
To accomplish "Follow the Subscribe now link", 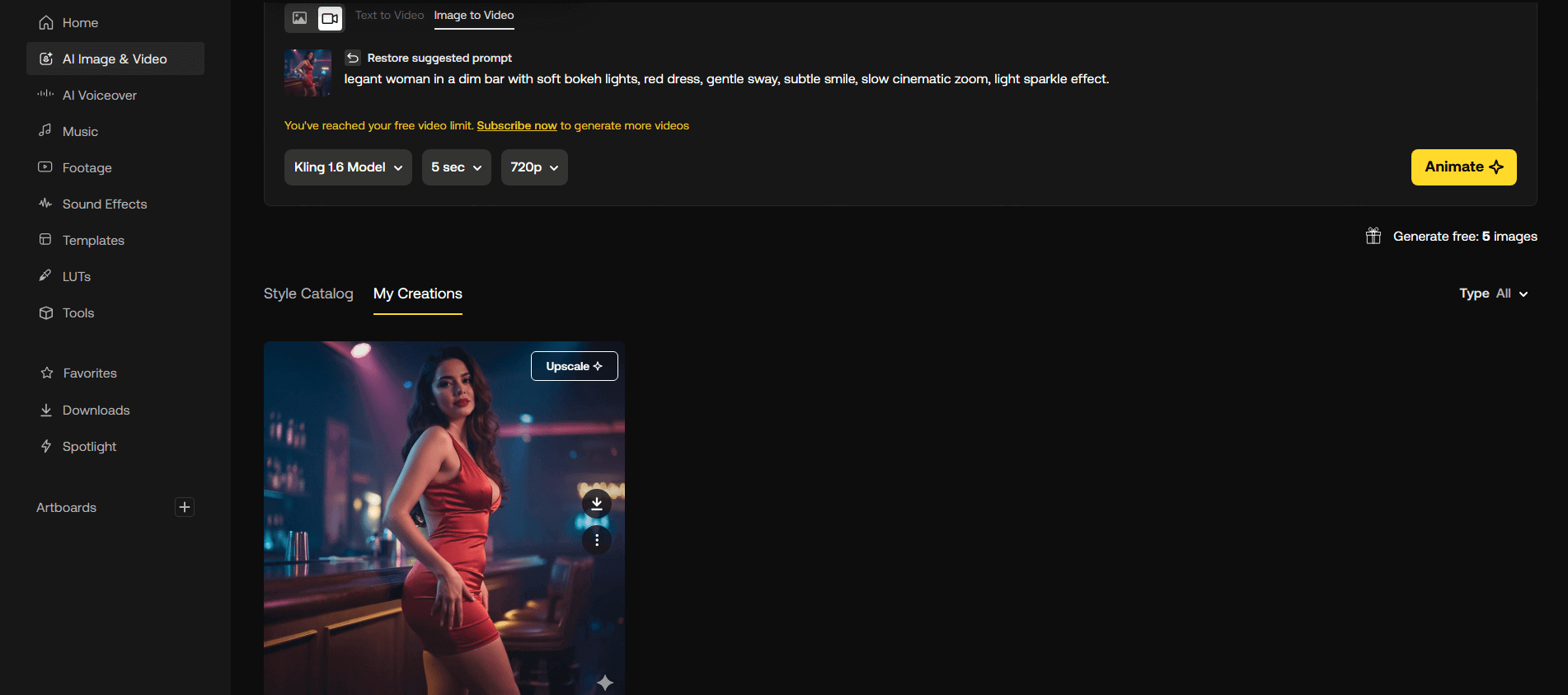I will point(517,125).
